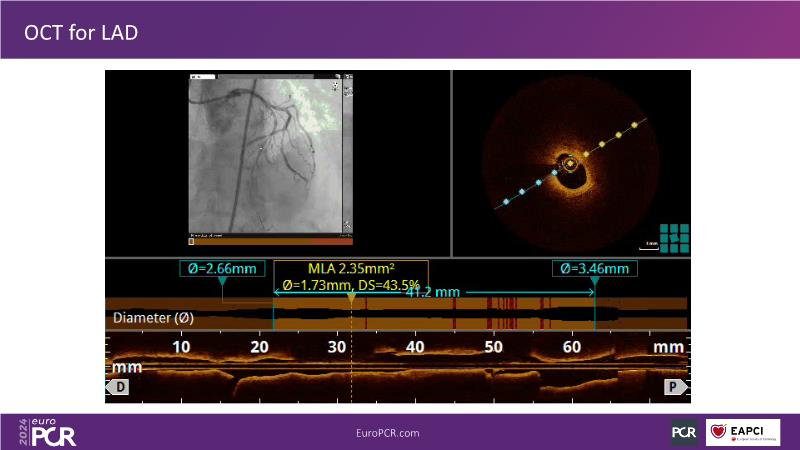
Task: Click the distal 'D' end marker
Action: click(x=117, y=386)
